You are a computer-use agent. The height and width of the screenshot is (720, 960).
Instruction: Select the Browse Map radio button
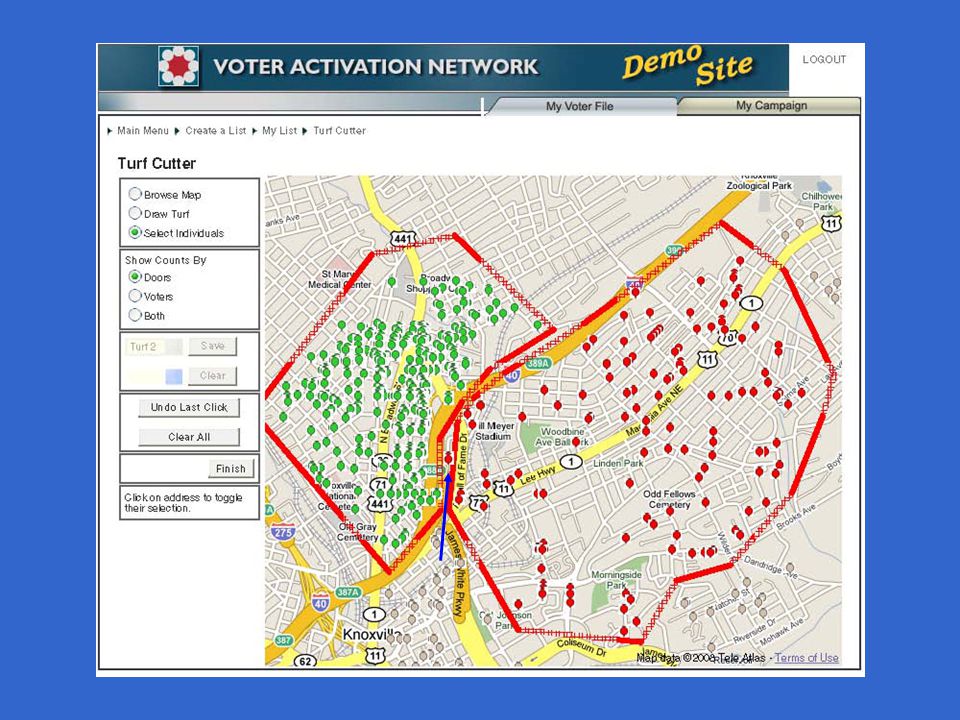(135, 194)
